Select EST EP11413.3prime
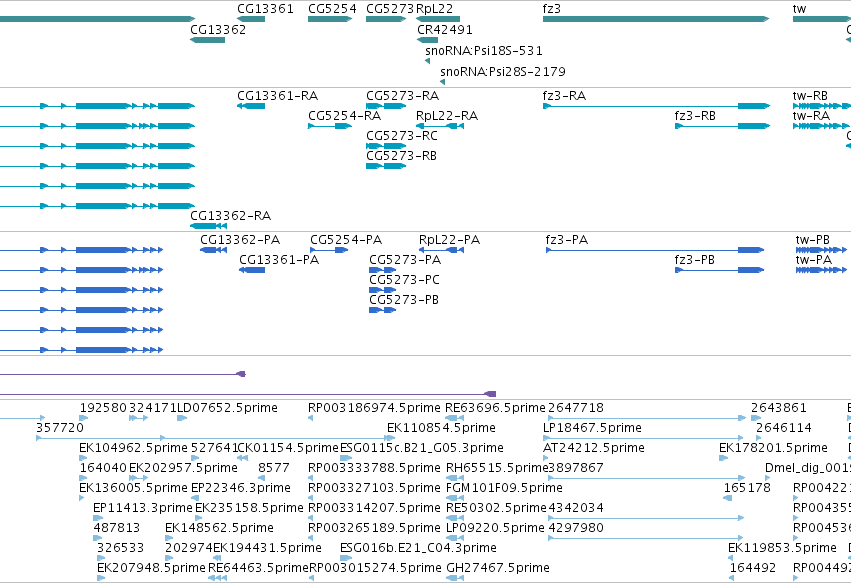Screen dimensions: 851x583 143,508
